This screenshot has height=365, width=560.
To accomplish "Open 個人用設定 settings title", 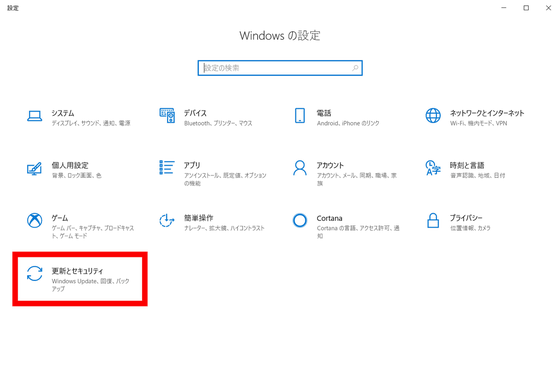I will [x=70, y=165].
